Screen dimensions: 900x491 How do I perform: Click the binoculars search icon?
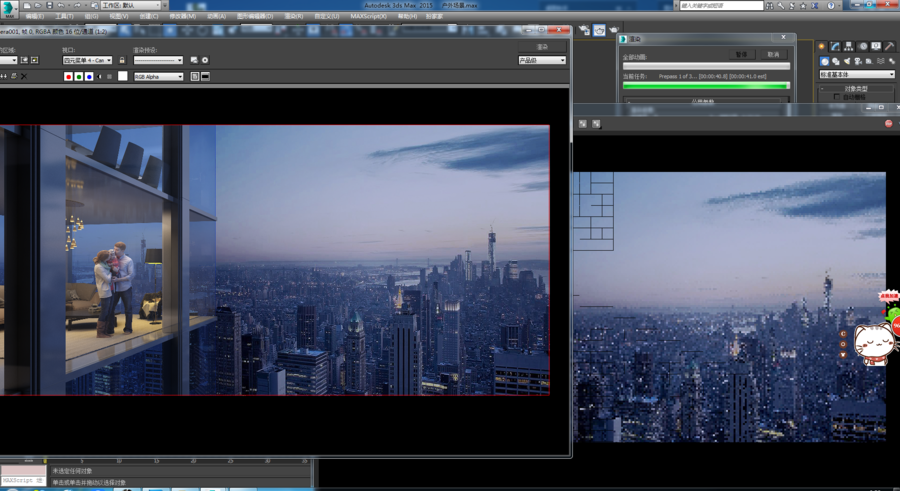point(770,5)
